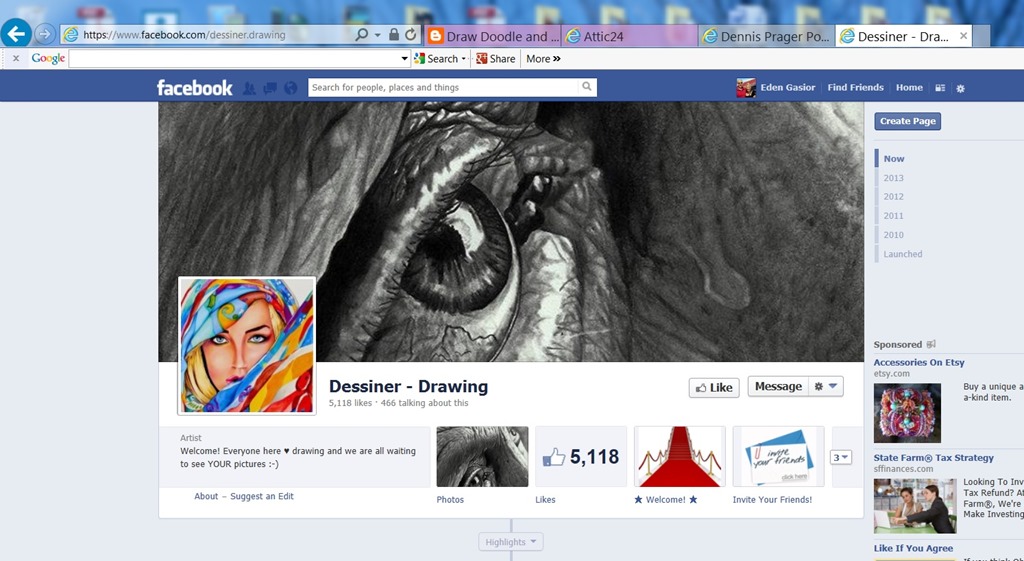This screenshot has width=1024, height=561.
Task: Expand the gear dropdown next to Message
Action: (825, 387)
